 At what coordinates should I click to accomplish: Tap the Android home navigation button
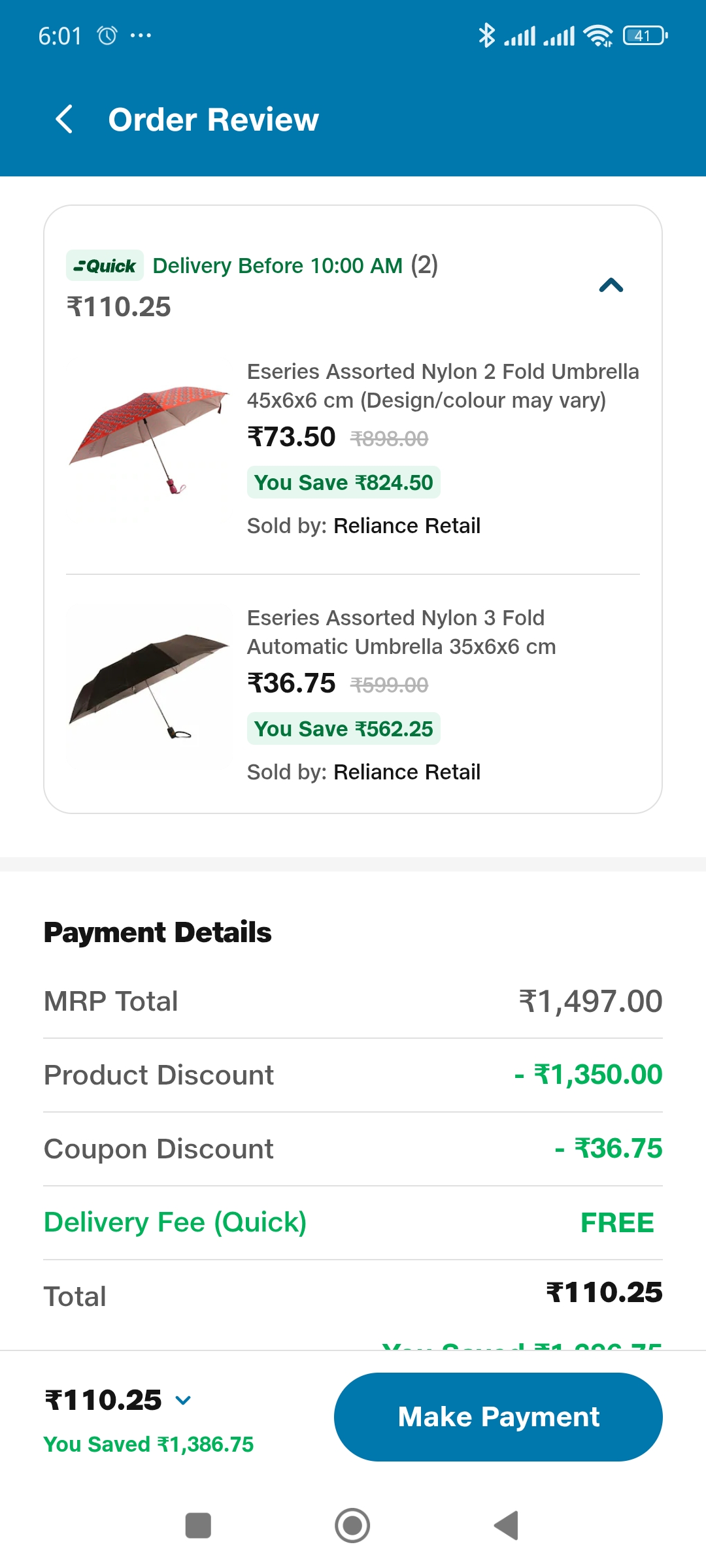352,1526
